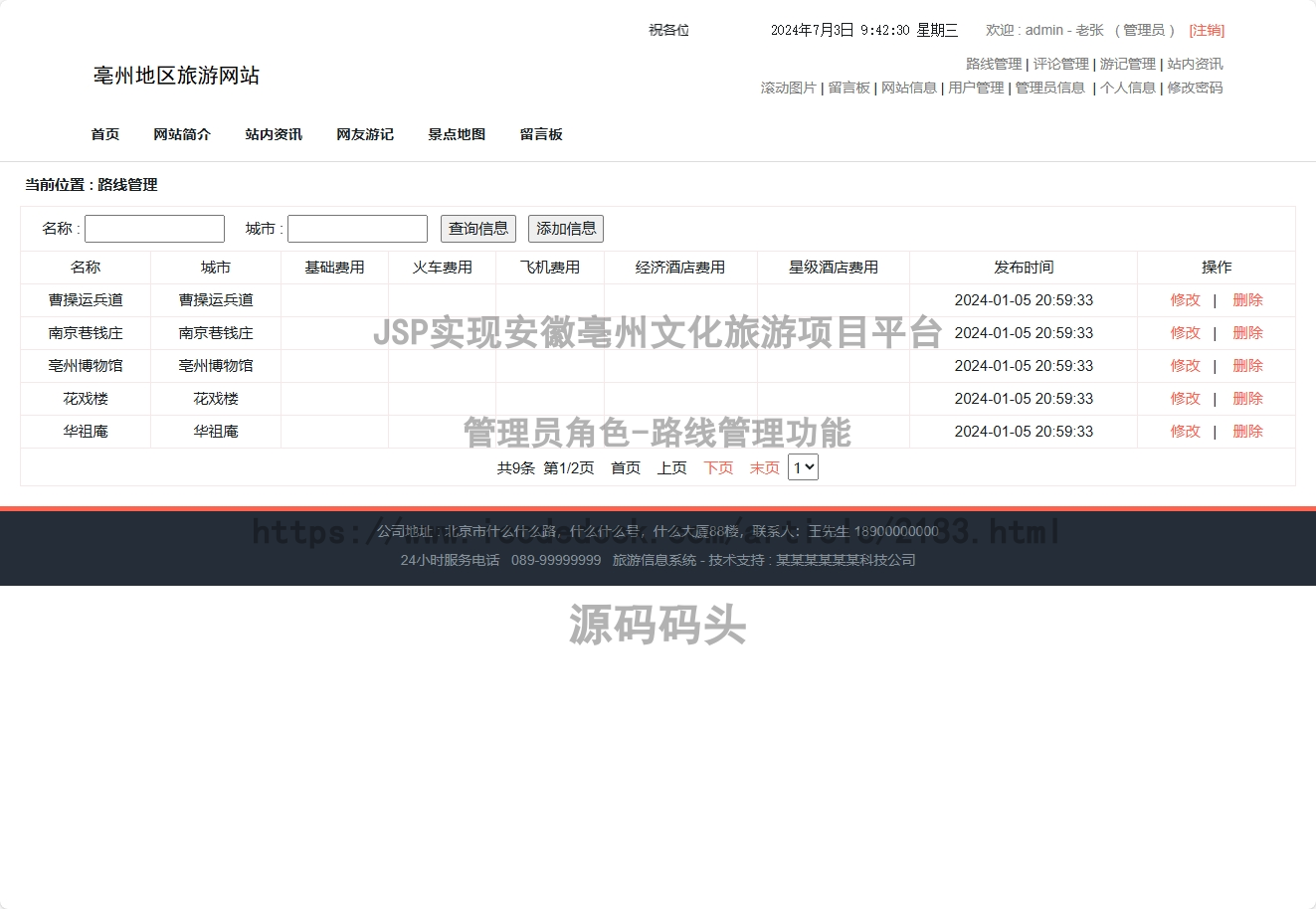Focus the 城市 search input field
1316x909 pixels.
357,229
